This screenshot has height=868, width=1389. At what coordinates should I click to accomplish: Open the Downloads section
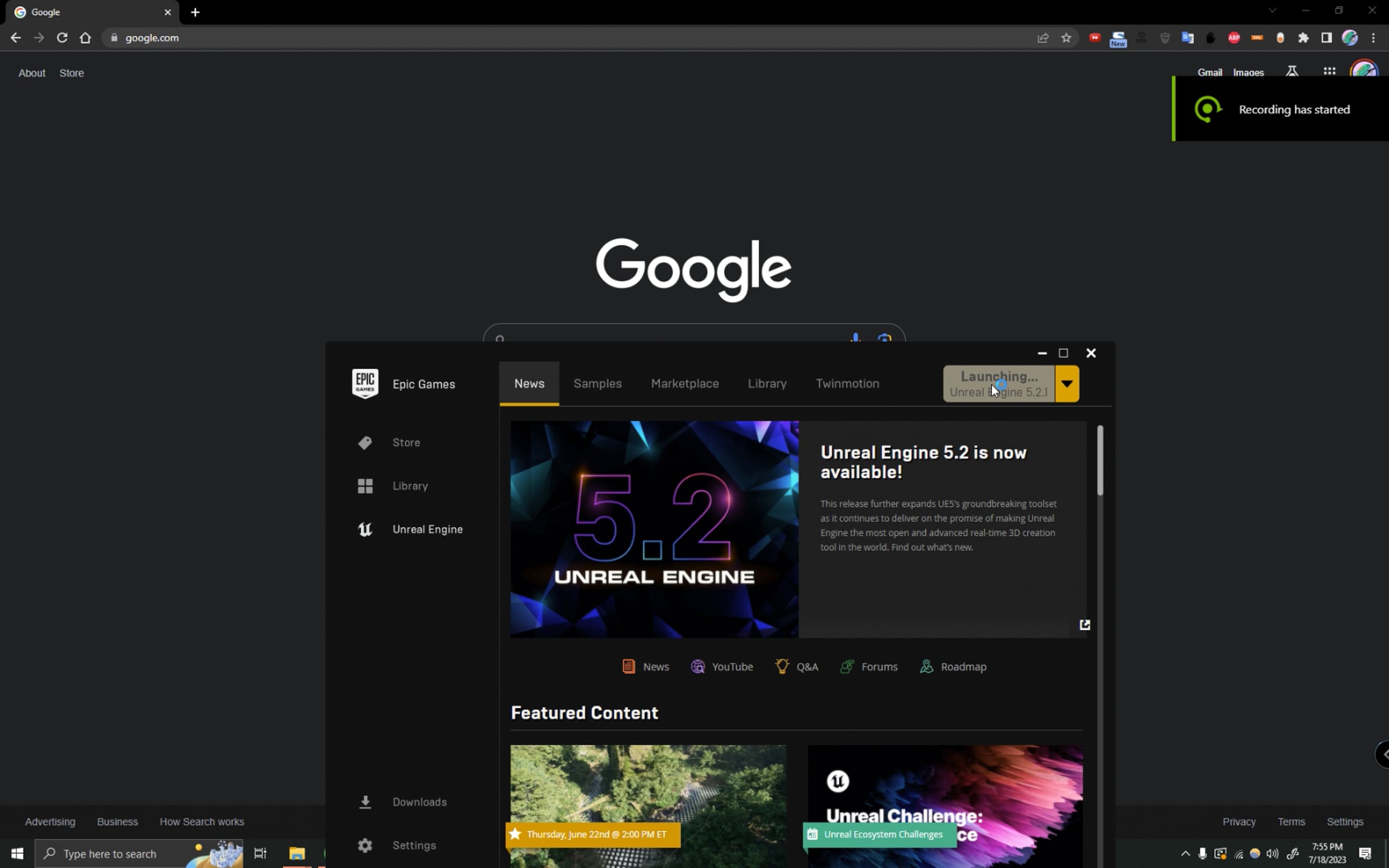click(418, 802)
